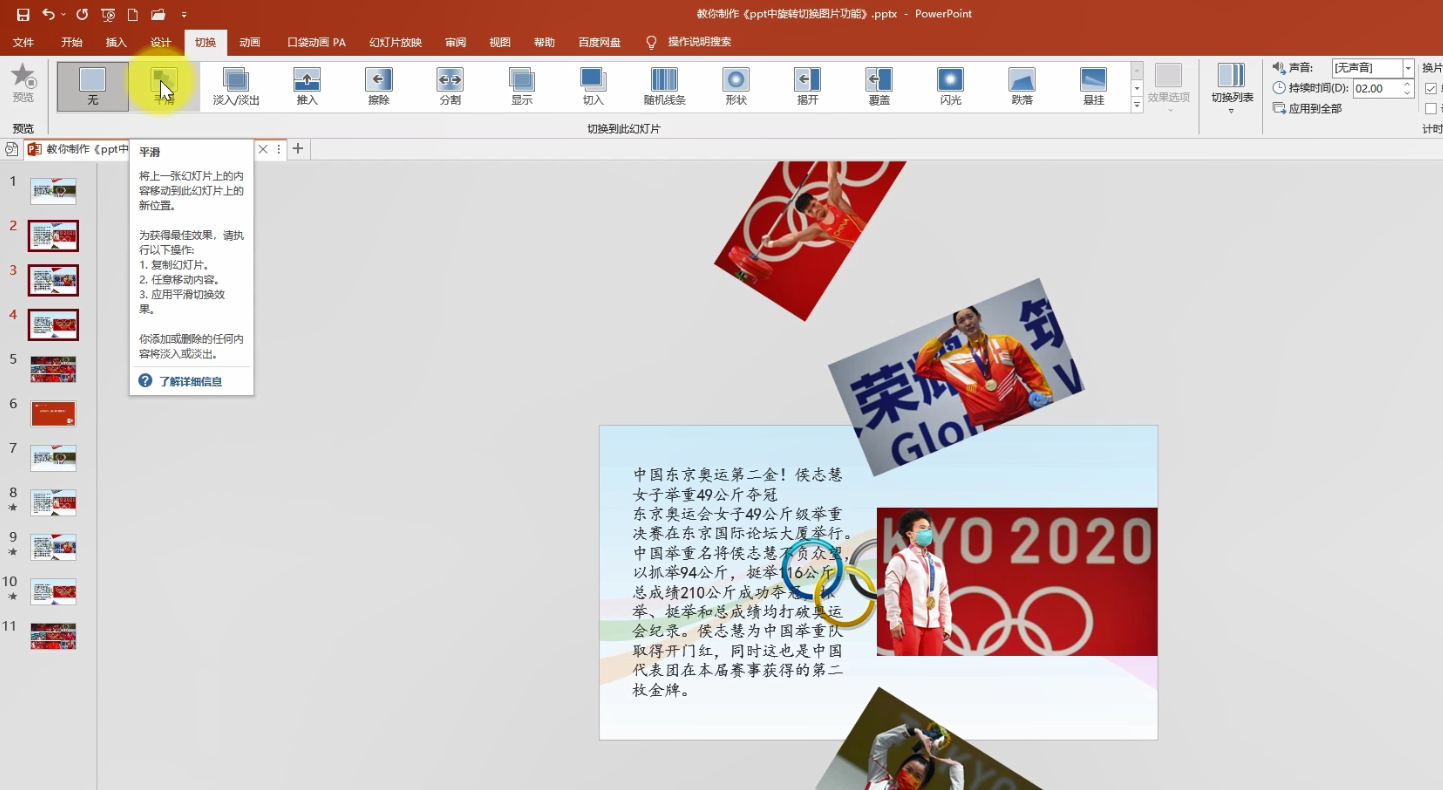Open the 幻灯片放映 tab
This screenshot has width=1443, height=790.
click(395, 42)
